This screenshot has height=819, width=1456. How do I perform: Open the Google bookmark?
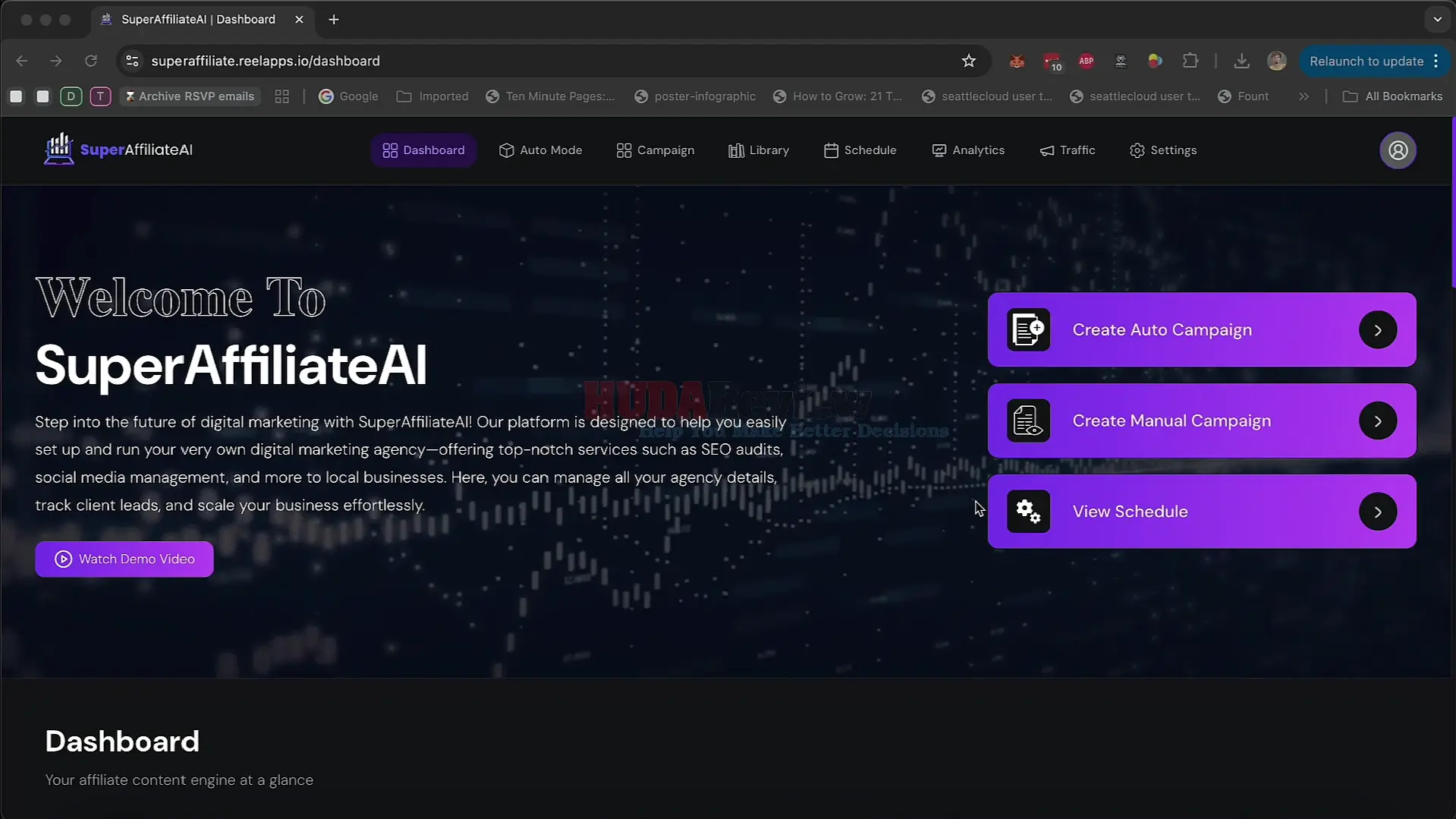click(x=348, y=96)
